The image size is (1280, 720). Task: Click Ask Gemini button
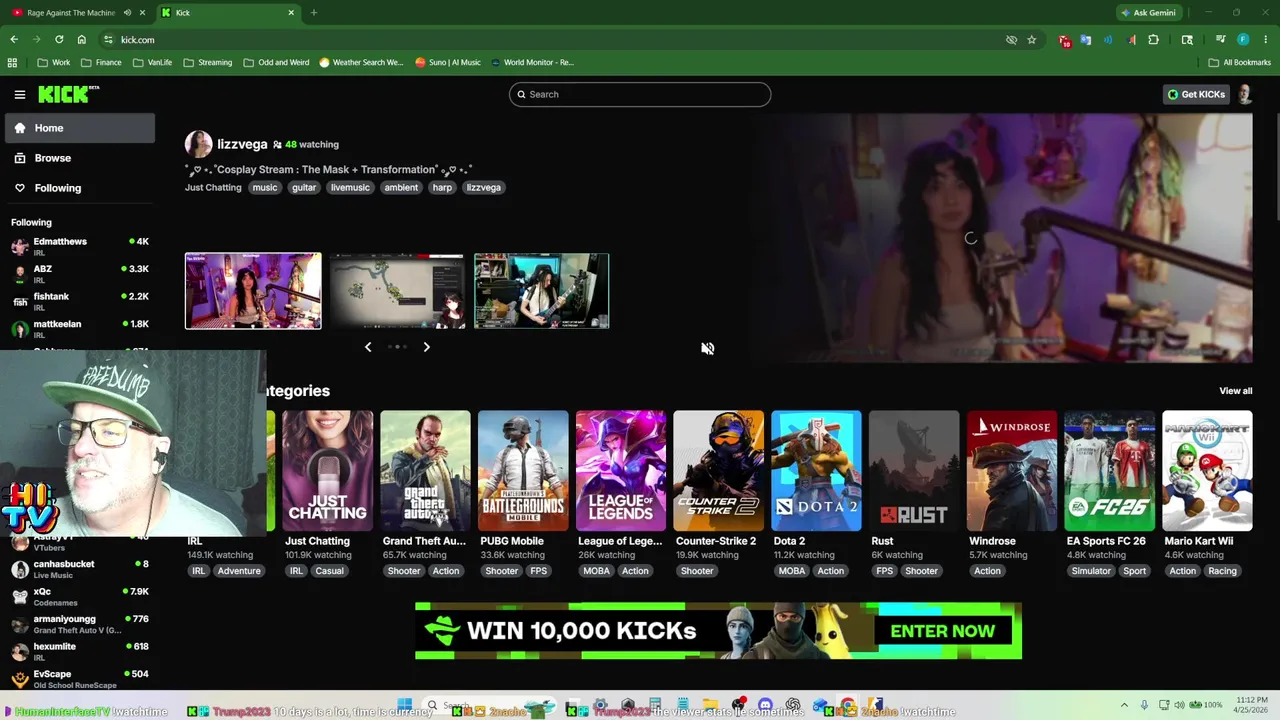(x=1148, y=13)
